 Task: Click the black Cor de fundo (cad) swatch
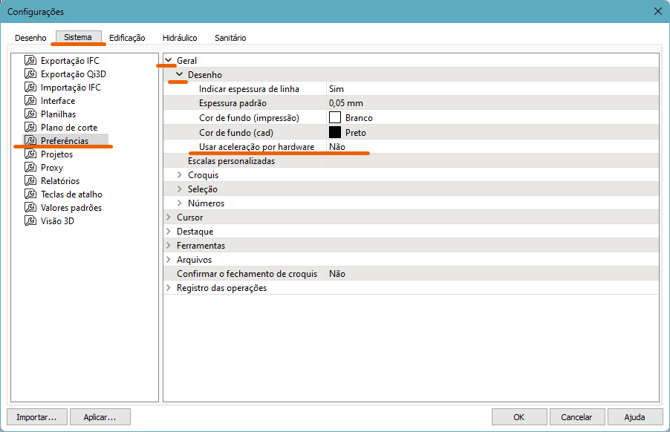point(335,132)
